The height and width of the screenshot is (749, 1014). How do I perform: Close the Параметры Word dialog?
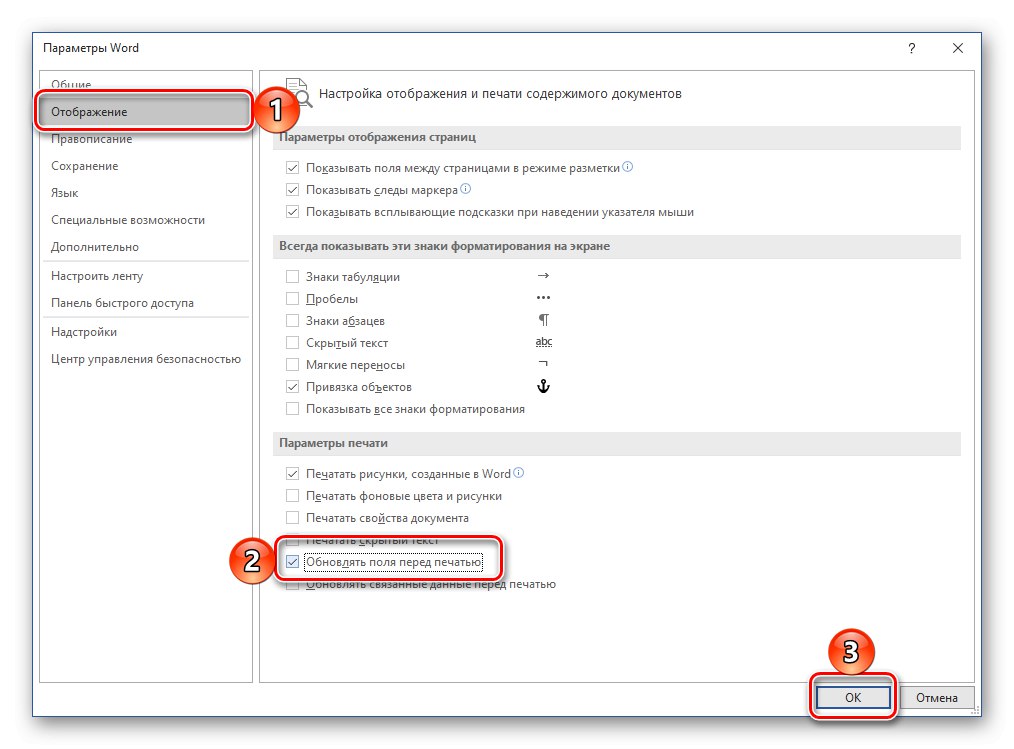coord(958,49)
